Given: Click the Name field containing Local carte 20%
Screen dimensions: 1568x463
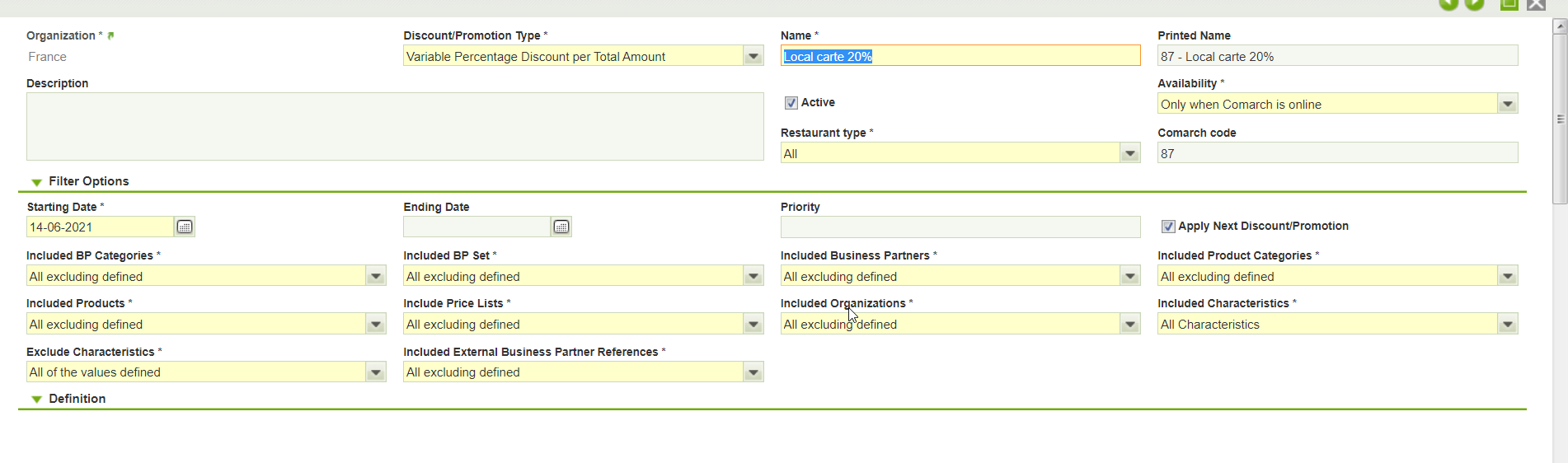Looking at the screenshot, I should click(x=960, y=56).
